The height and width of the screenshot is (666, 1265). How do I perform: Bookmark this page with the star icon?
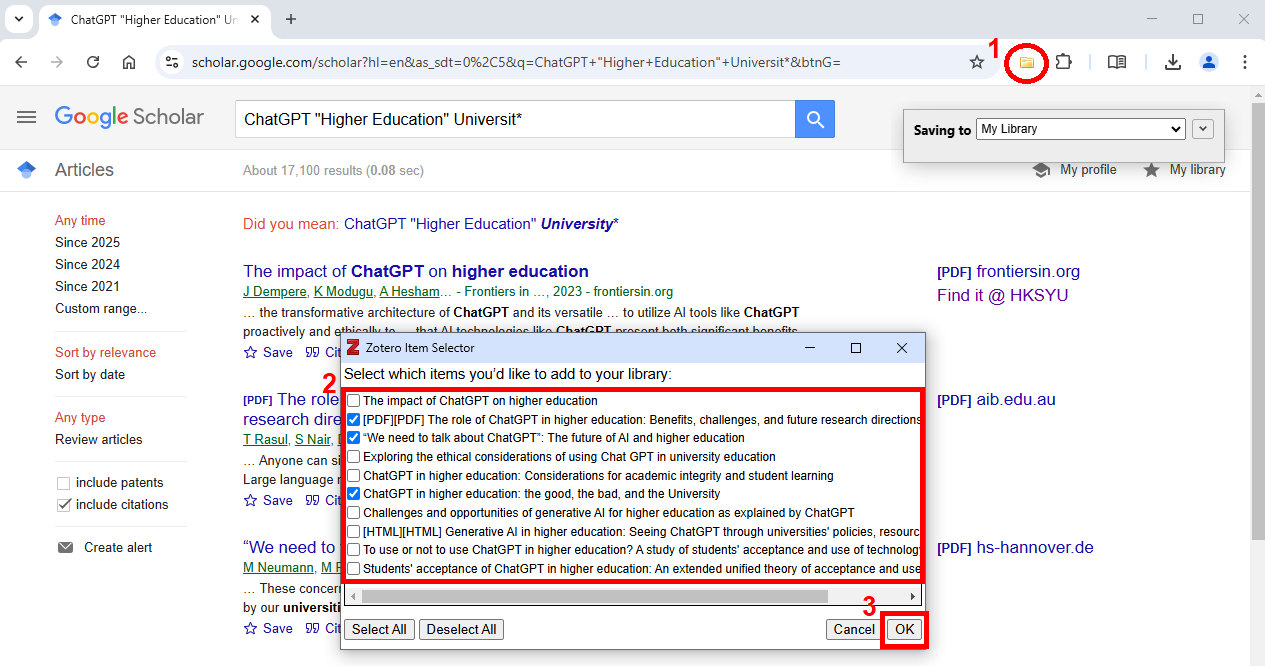(x=977, y=62)
